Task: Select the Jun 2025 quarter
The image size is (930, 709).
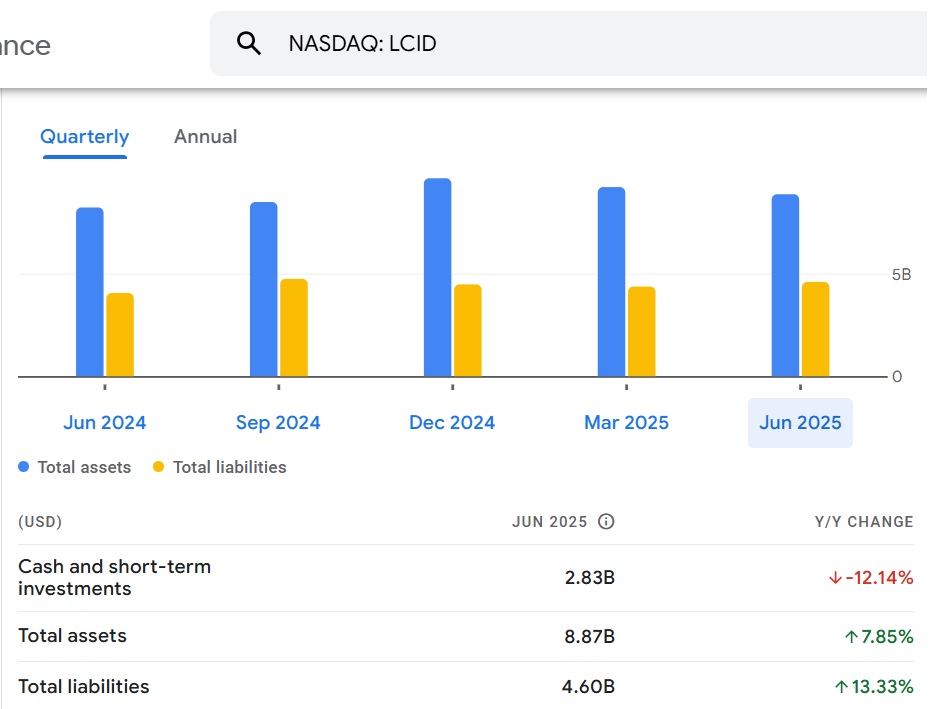Action: [x=800, y=422]
